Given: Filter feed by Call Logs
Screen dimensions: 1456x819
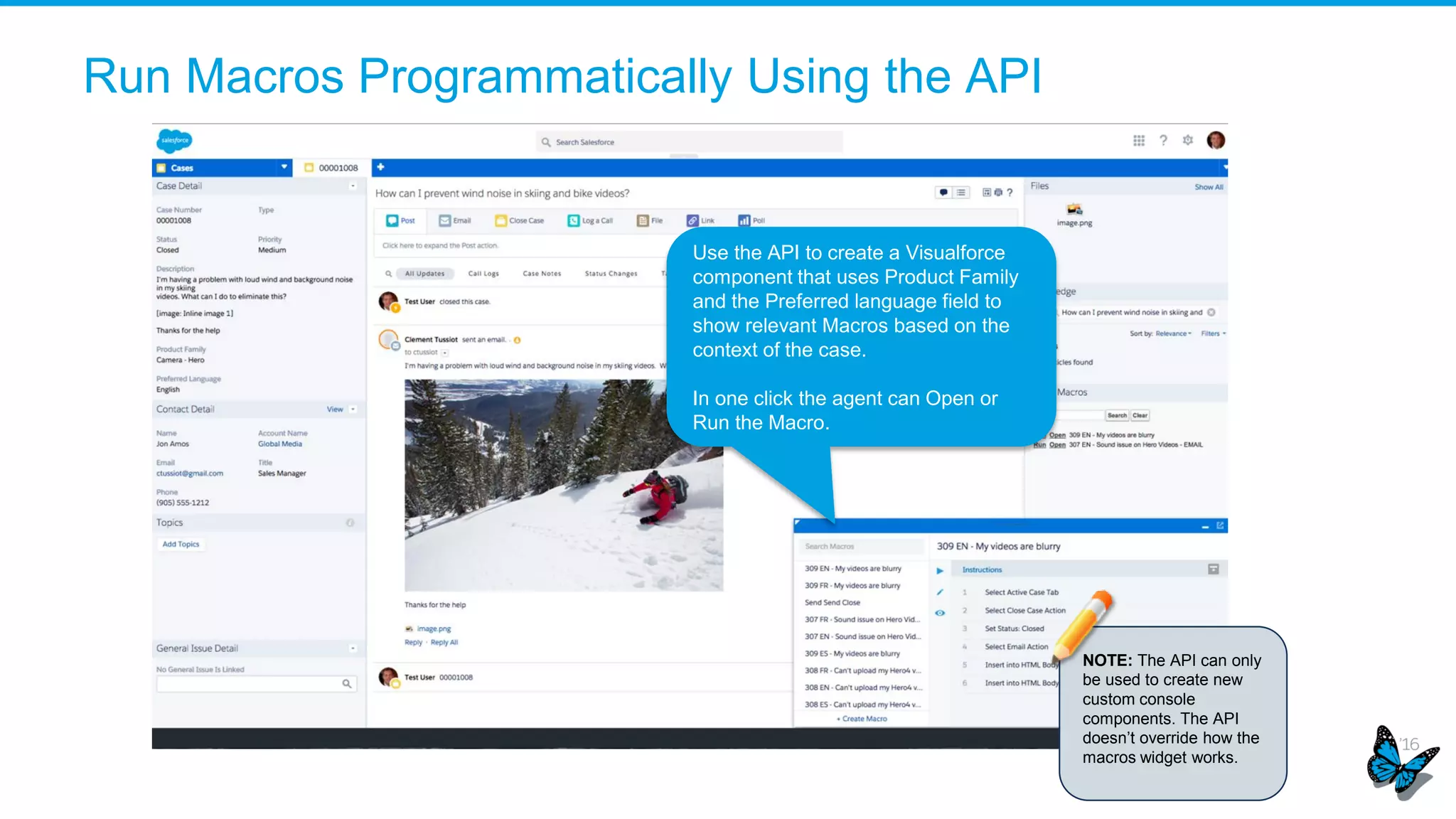Looking at the screenshot, I should 483,274.
